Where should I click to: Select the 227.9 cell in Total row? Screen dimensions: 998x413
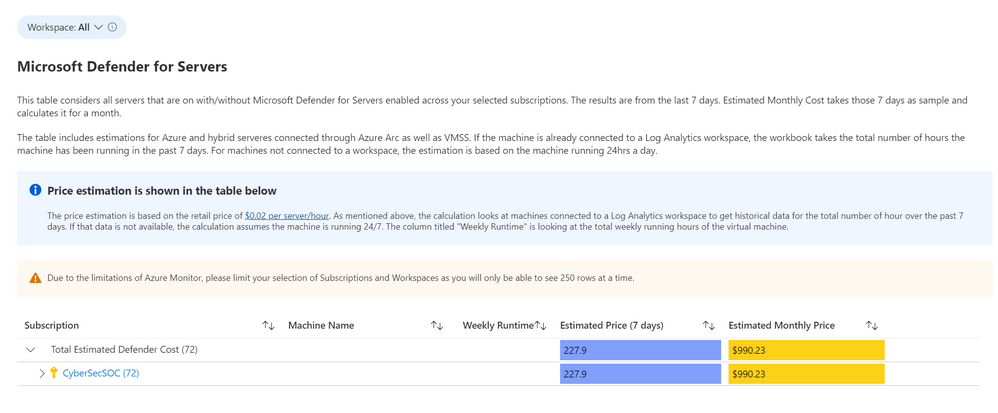pyautogui.click(x=640, y=350)
